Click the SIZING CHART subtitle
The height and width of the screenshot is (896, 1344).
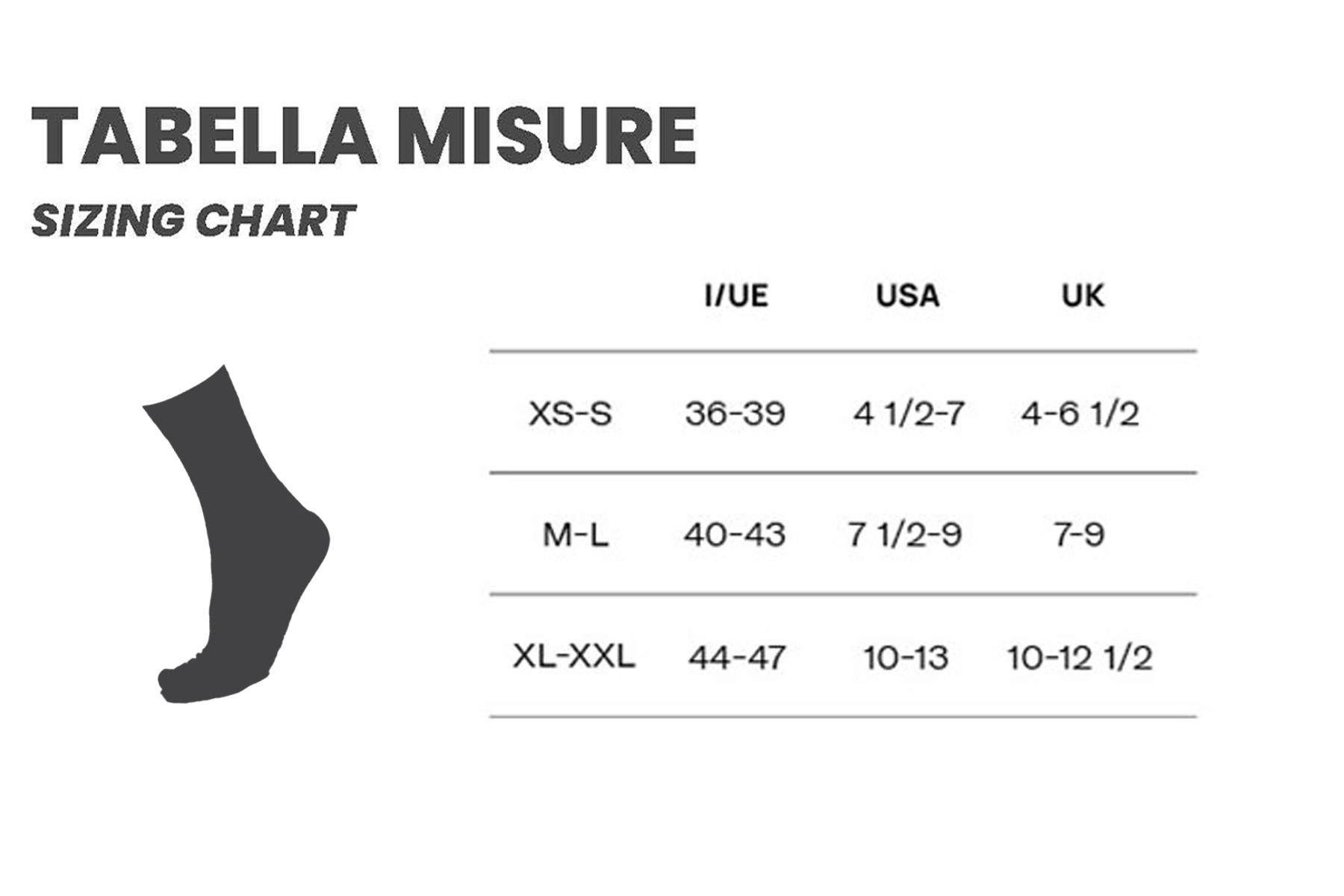click(x=193, y=221)
